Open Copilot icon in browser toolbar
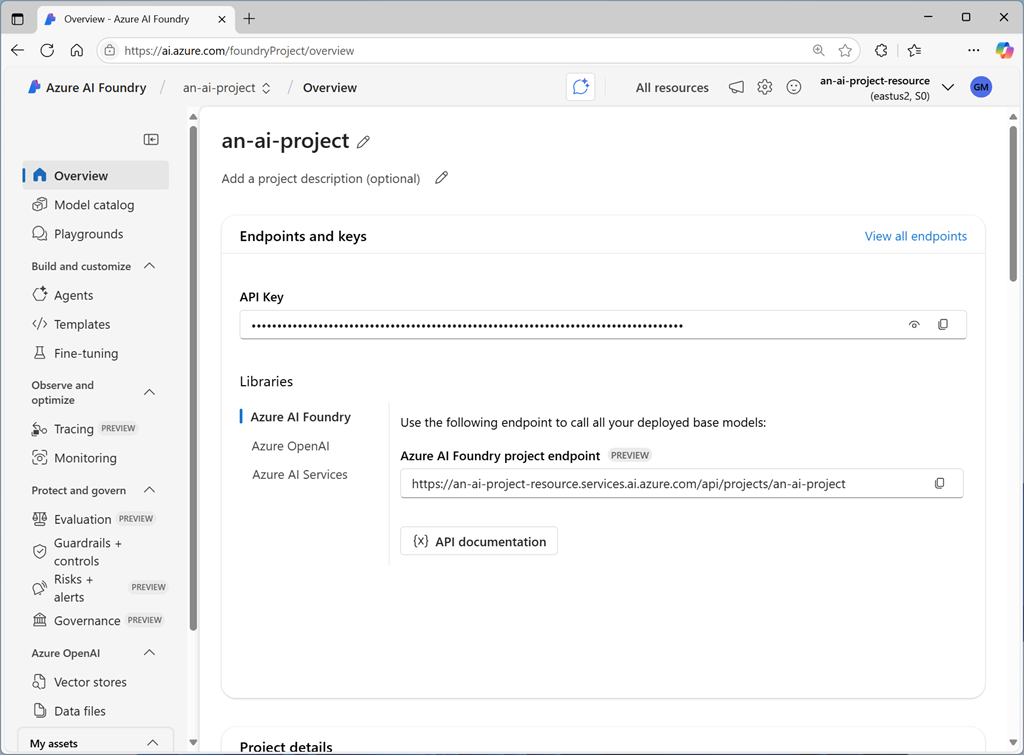Screen dimensions: 1024x755 tap(1004, 50)
